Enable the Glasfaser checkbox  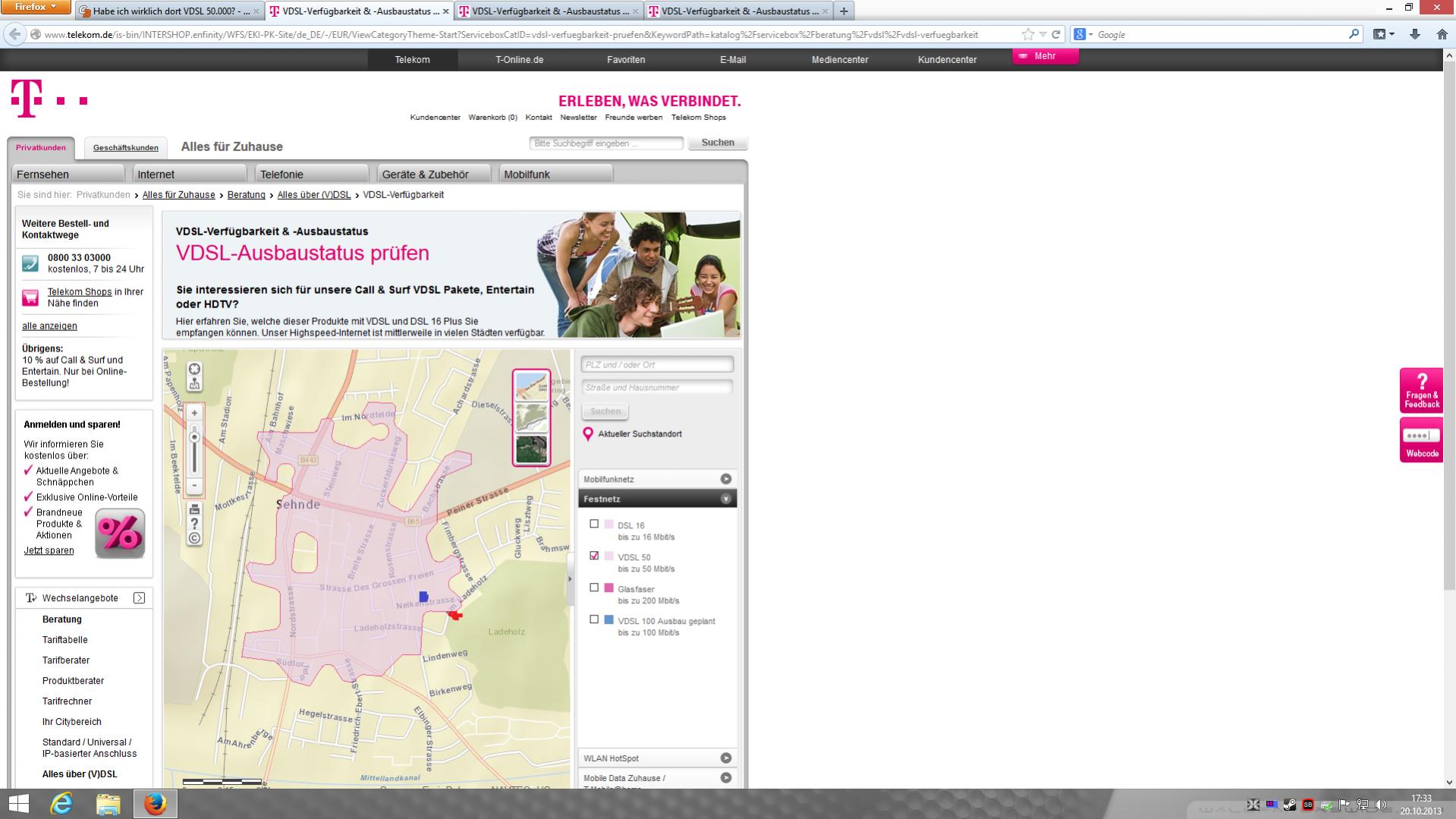(594, 587)
